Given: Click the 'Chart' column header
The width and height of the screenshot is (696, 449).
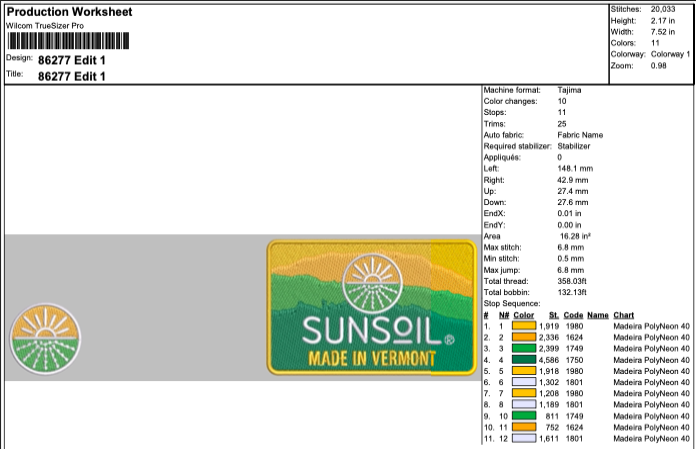Looking at the screenshot, I should point(624,315).
